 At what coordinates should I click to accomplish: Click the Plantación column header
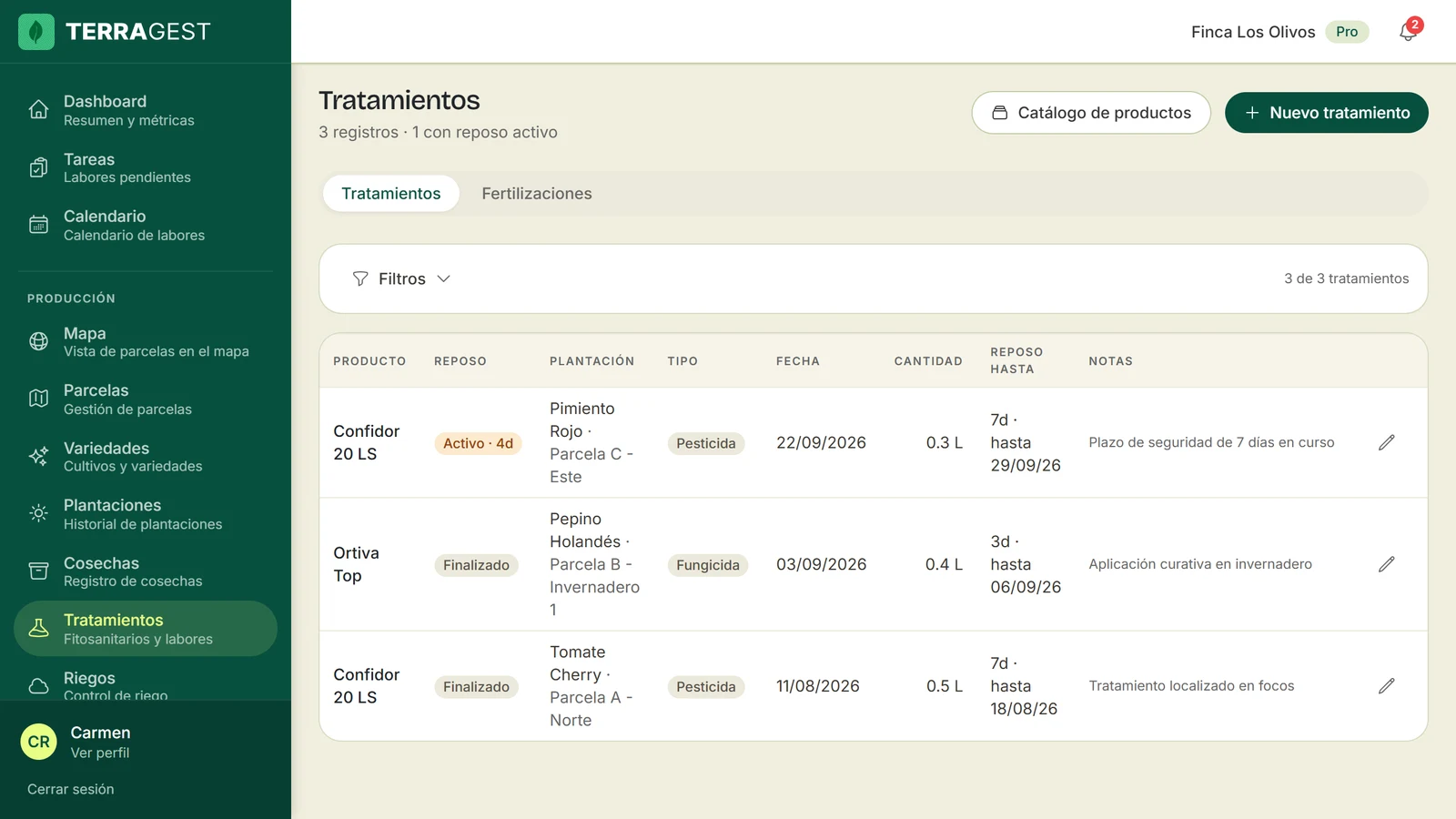click(x=591, y=361)
